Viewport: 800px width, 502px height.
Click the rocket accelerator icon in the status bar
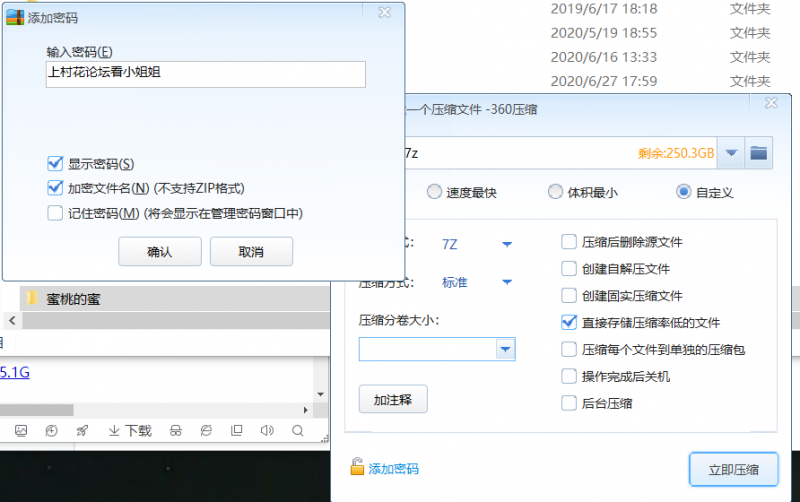coord(82,431)
